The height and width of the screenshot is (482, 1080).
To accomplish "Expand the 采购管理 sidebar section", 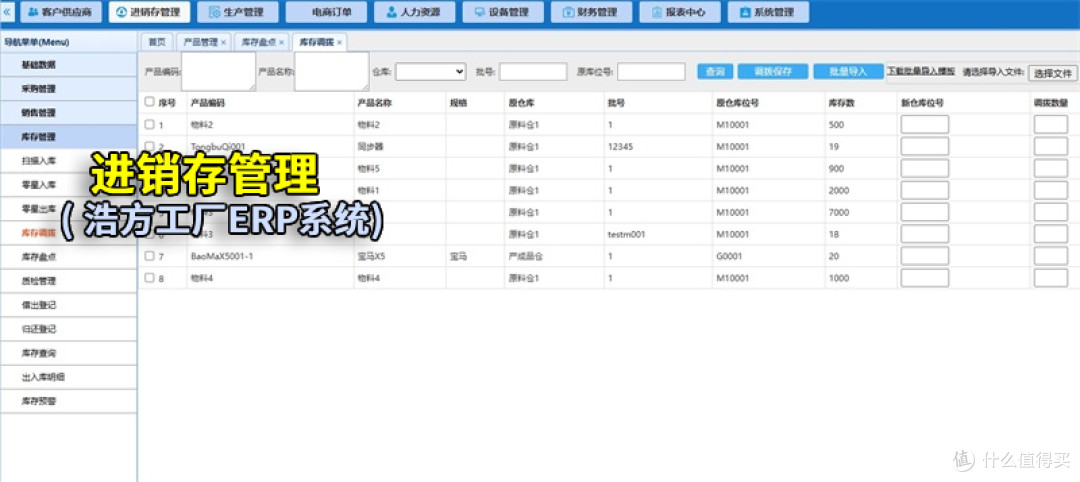I will 69,89.
